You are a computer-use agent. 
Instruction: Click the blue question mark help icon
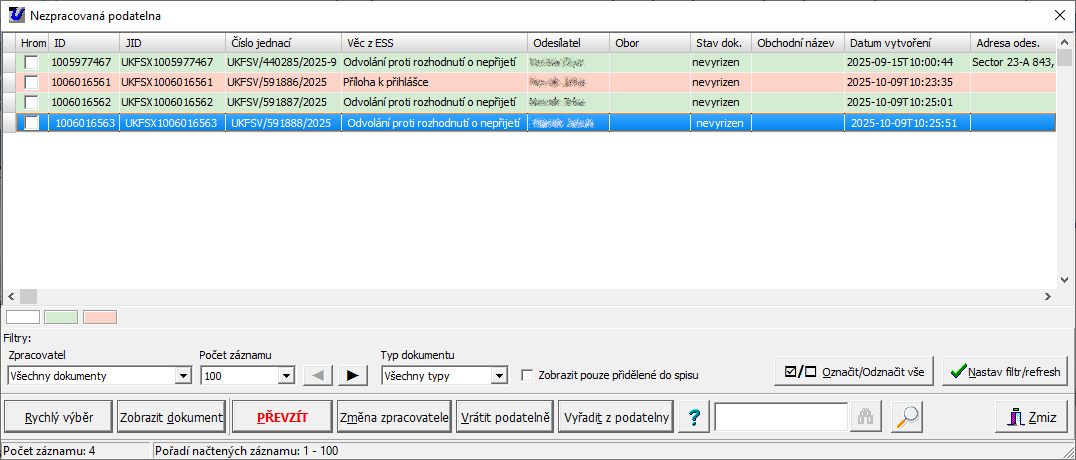click(x=693, y=418)
